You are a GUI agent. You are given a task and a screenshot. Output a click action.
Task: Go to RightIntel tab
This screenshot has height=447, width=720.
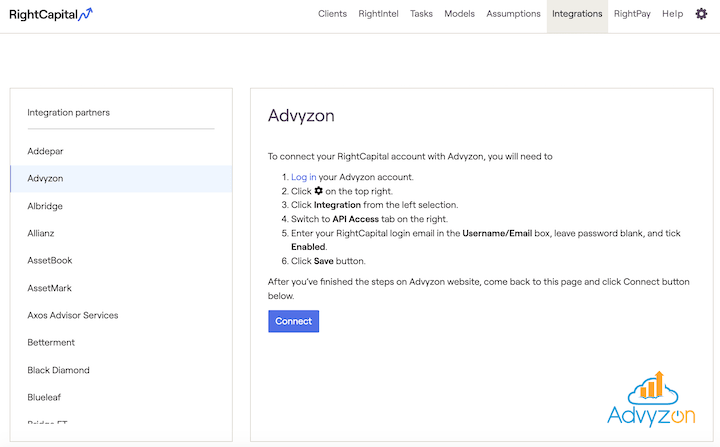click(378, 14)
